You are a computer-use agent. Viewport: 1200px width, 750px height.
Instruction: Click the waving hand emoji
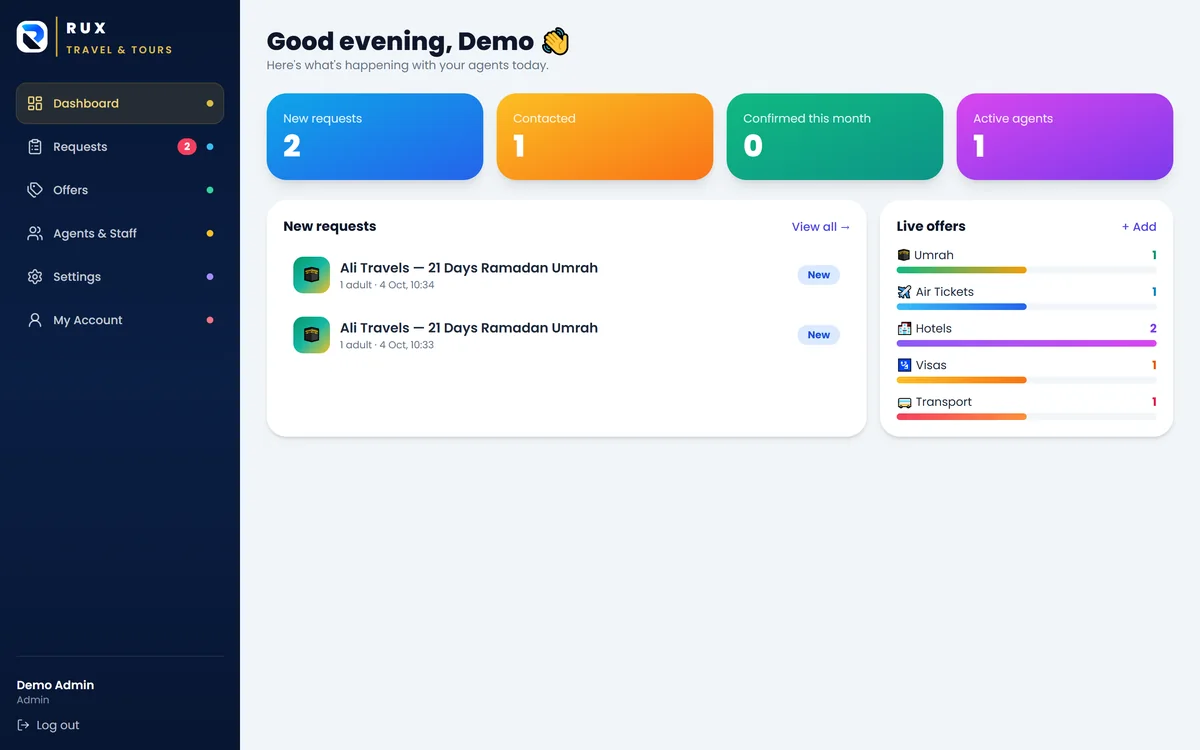pyautogui.click(x=555, y=41)
